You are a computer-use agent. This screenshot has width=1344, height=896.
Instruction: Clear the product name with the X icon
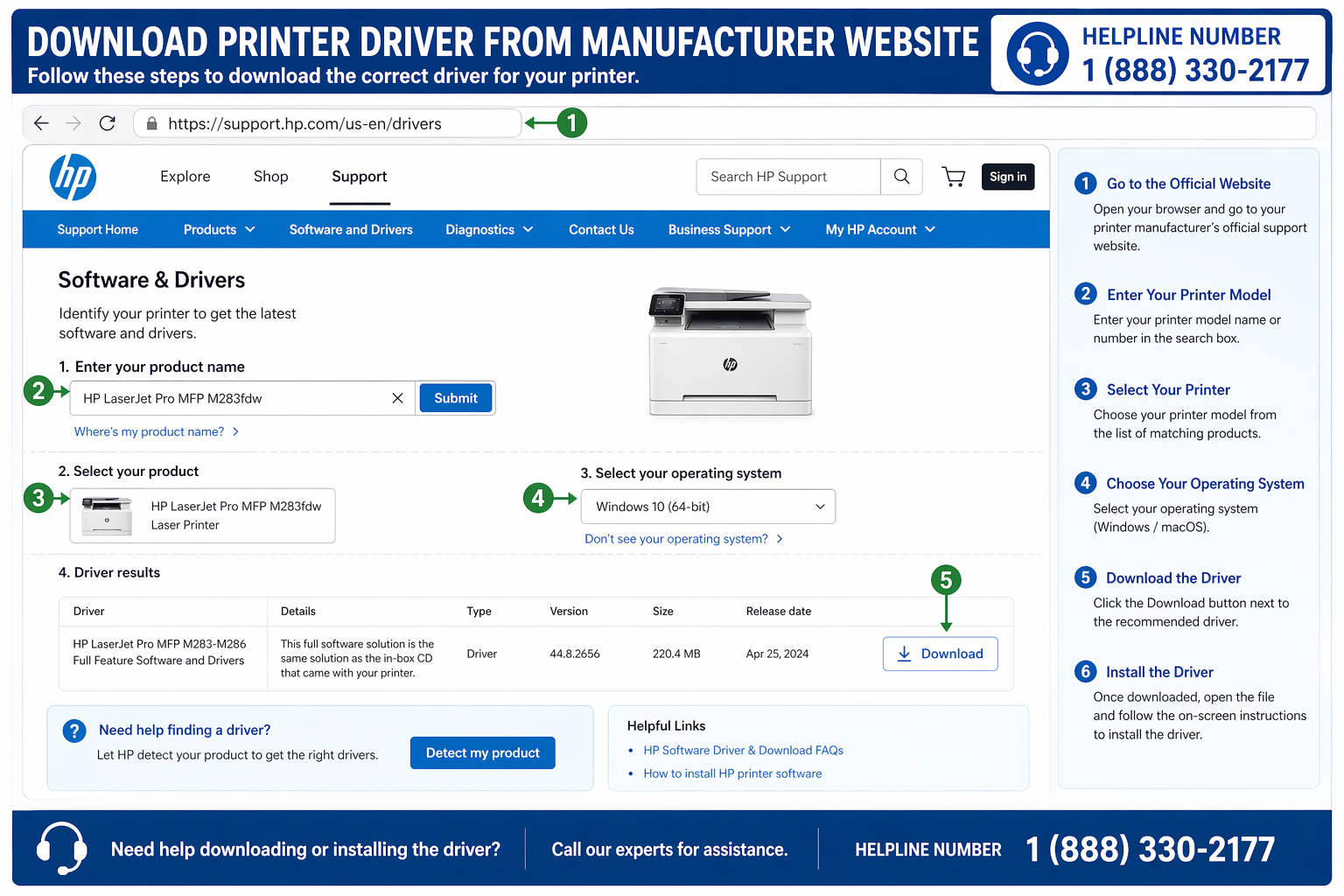pyautogui.click(x=397, y=398)
